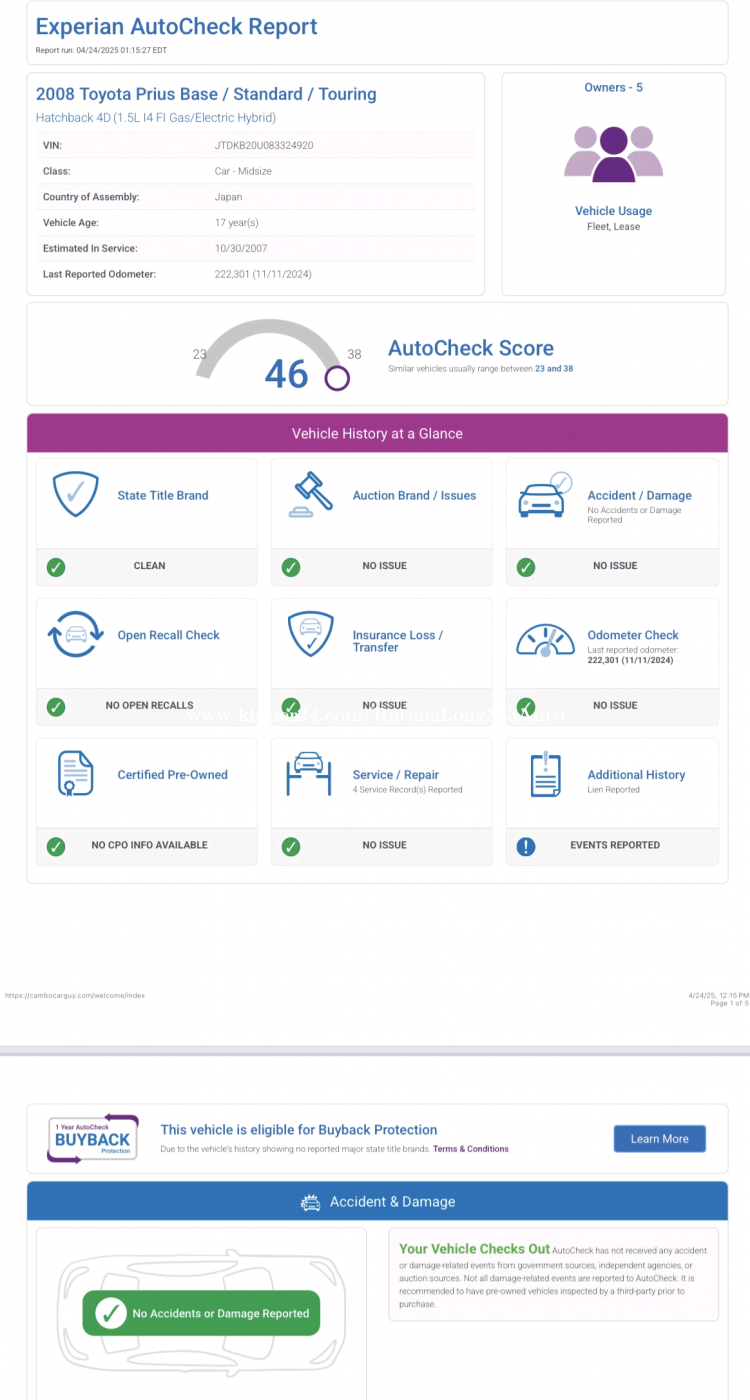Click the cambocarguy.com footer URL
750x1400 pixels.
point(75,995)
